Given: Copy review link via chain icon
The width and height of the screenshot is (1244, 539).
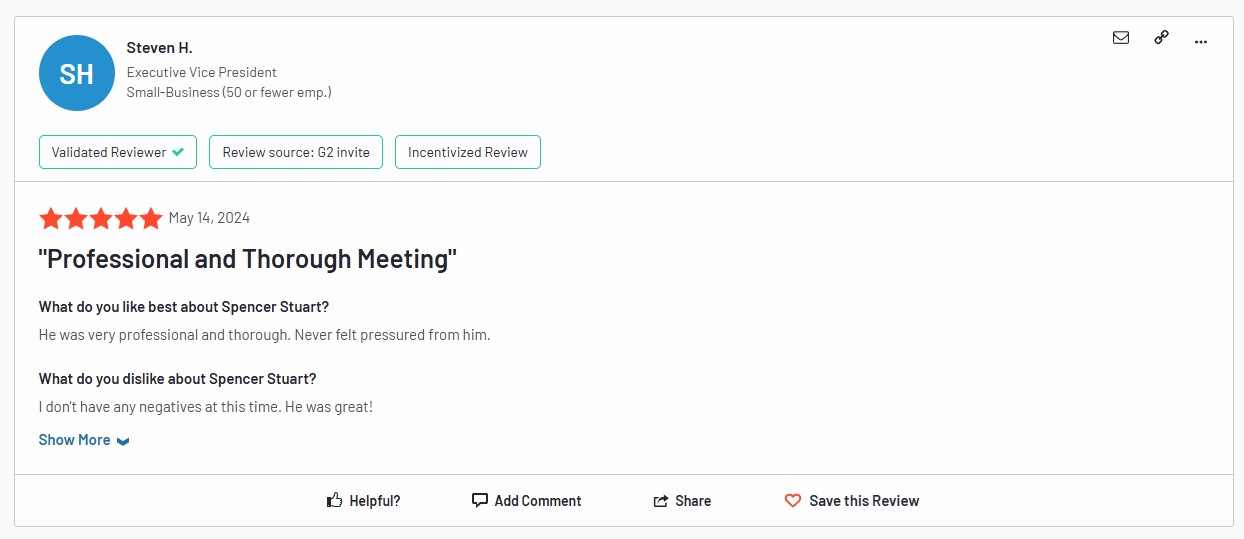Looking at the screenshot, I should point(1161,38).
